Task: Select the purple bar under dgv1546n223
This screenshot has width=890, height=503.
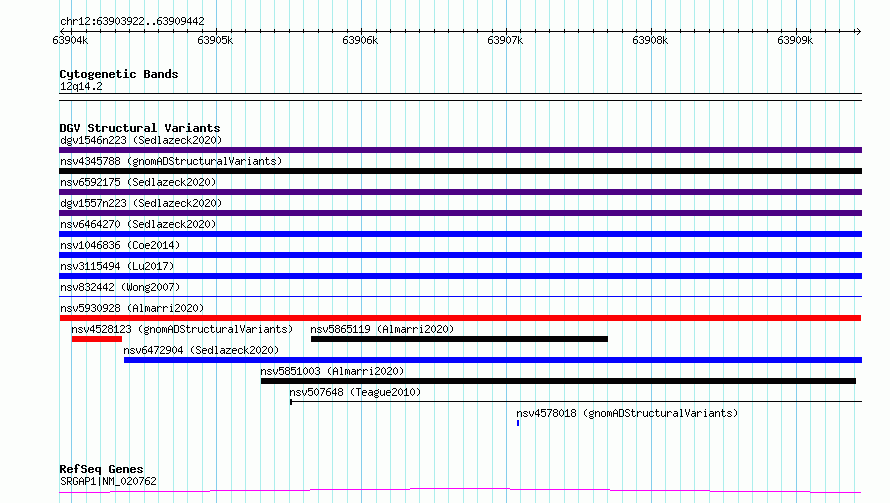Action: (460, 150)
